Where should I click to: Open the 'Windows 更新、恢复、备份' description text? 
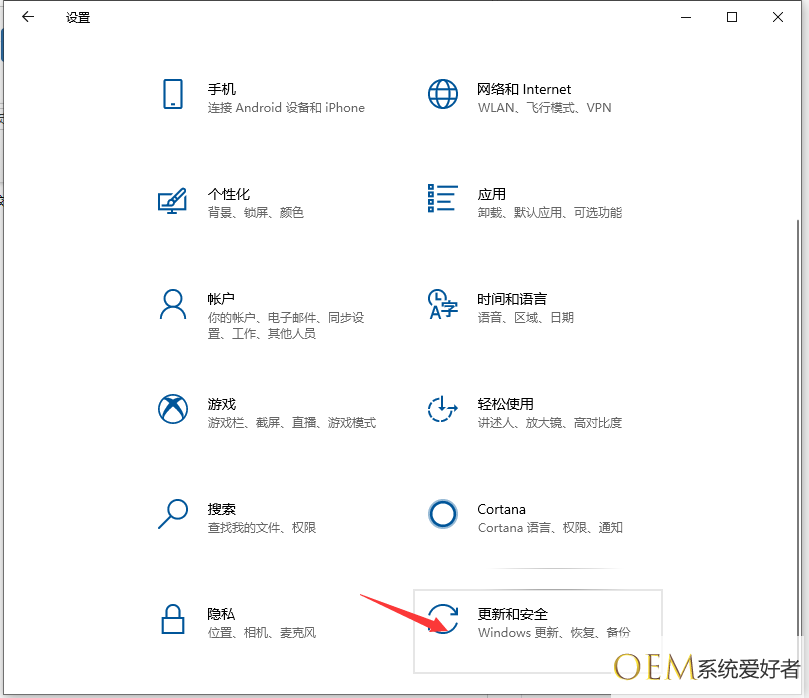[554, 633]
